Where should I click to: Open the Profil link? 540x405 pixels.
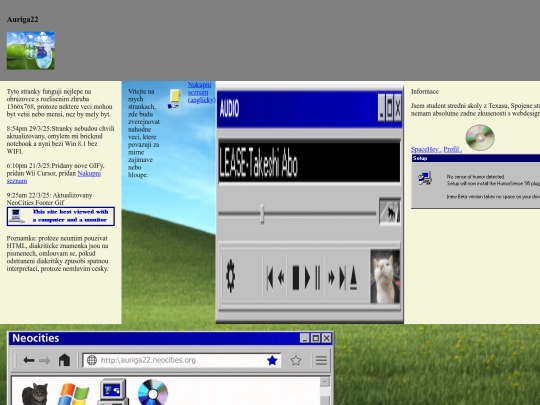tap(452, 149)
